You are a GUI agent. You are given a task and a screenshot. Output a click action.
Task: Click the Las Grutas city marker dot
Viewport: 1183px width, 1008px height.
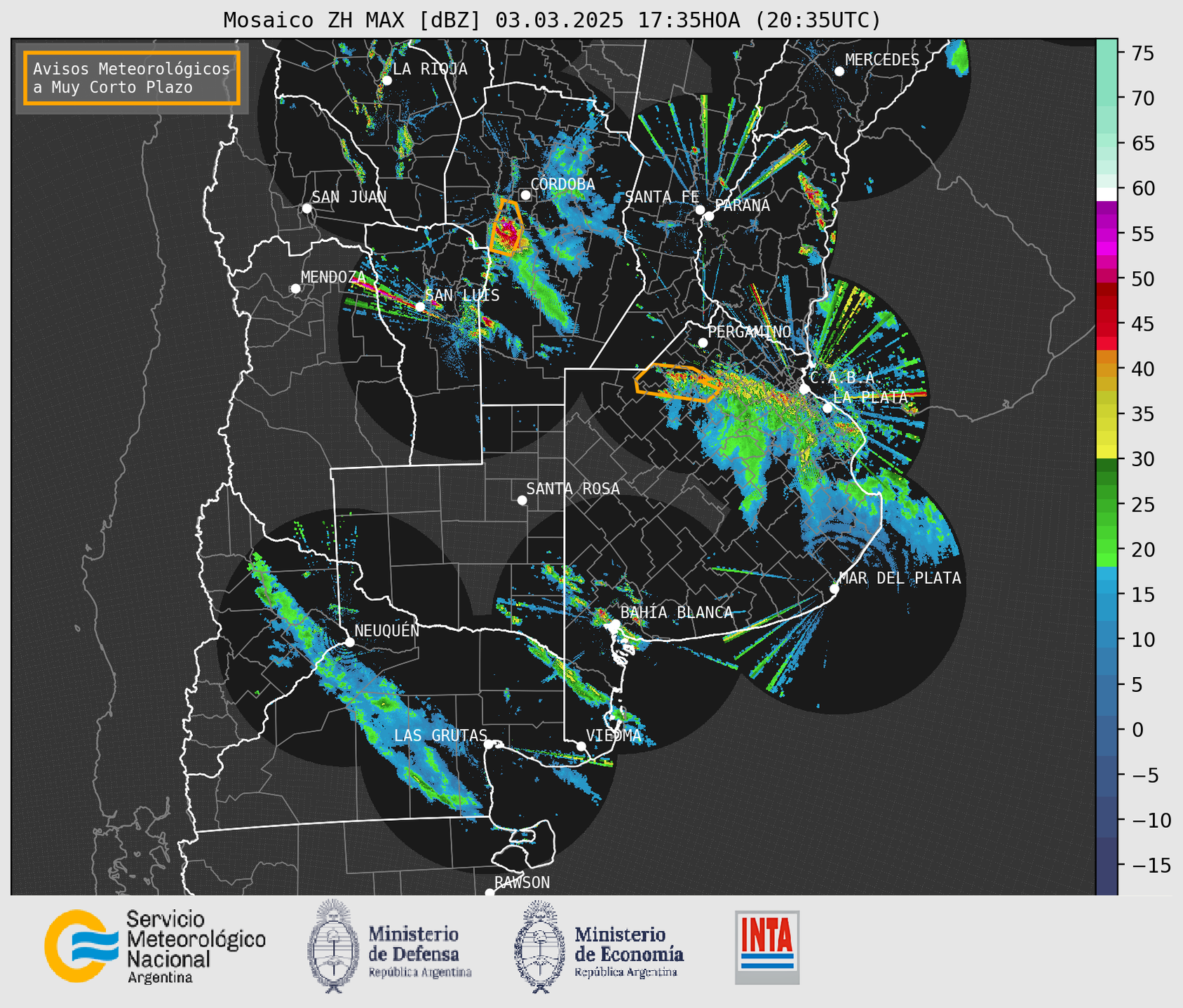(x=489, y=744)
